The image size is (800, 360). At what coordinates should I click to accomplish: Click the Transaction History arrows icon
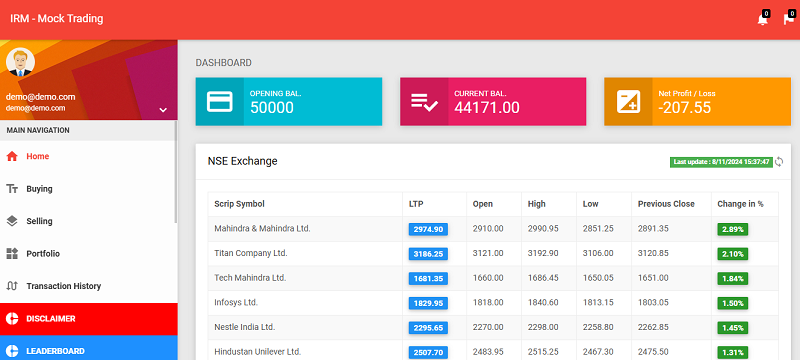point(12,286)
